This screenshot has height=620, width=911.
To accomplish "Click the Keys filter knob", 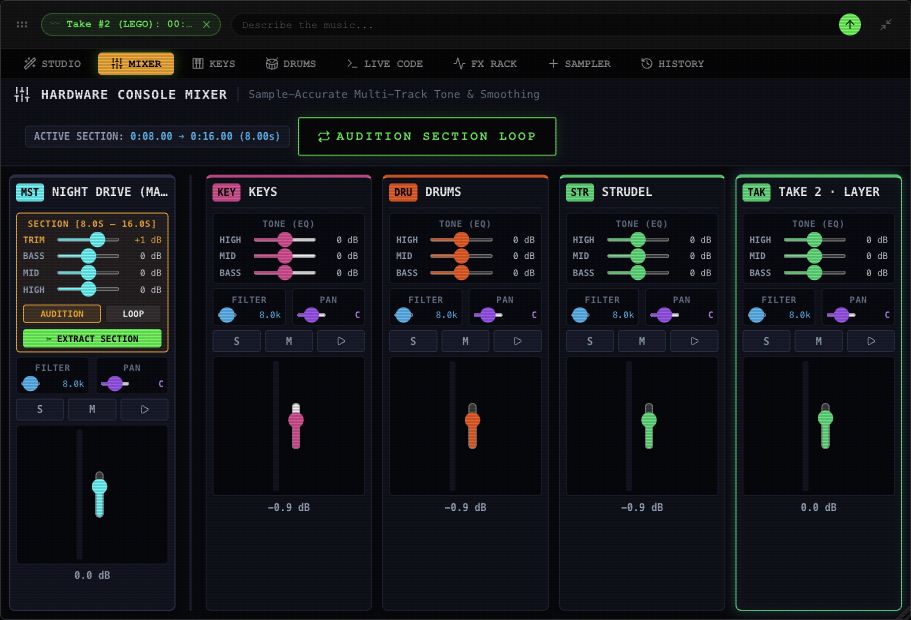I will [x=227, y=315].
